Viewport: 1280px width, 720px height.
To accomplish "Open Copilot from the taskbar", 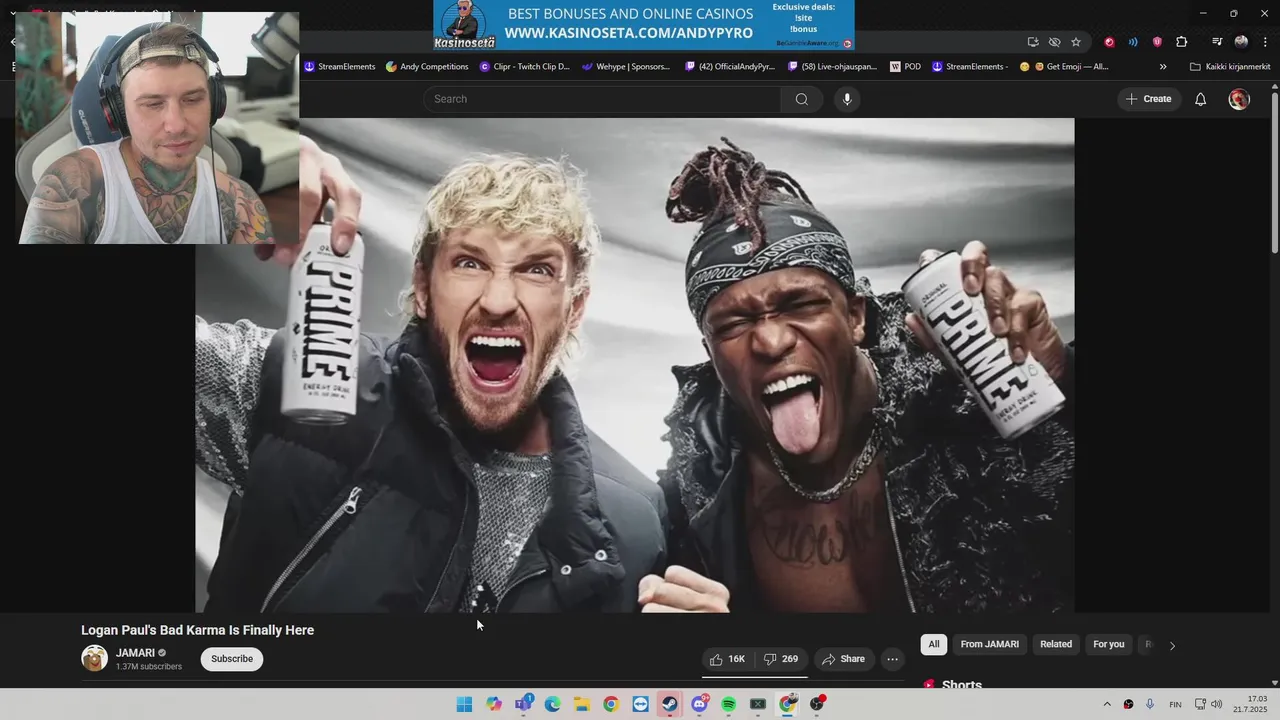I will tap(494, 704).
